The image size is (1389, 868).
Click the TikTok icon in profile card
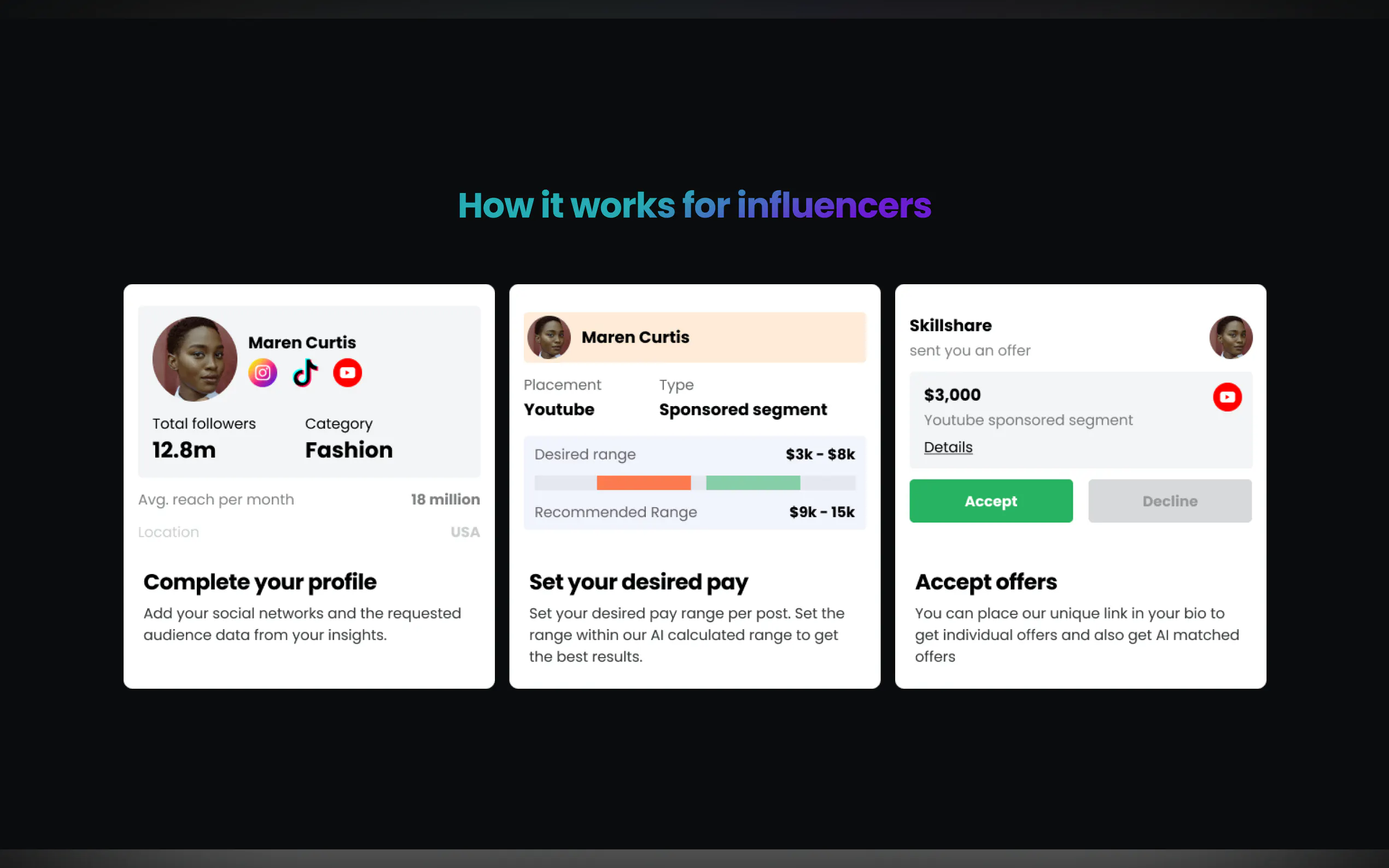(305, 373)
